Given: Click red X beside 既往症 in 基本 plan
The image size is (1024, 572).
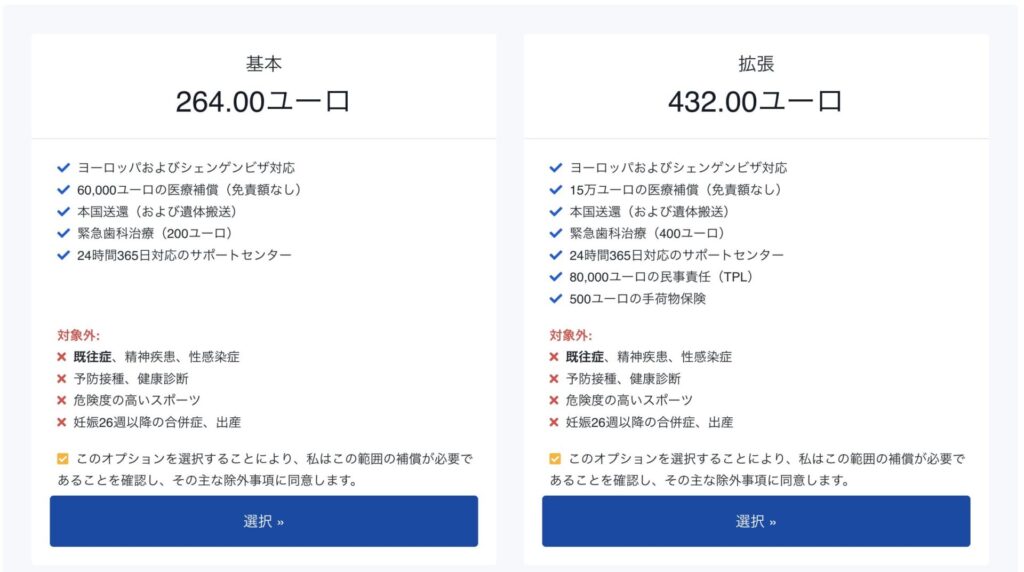Looking at the screenshot, I should [62, 357].
